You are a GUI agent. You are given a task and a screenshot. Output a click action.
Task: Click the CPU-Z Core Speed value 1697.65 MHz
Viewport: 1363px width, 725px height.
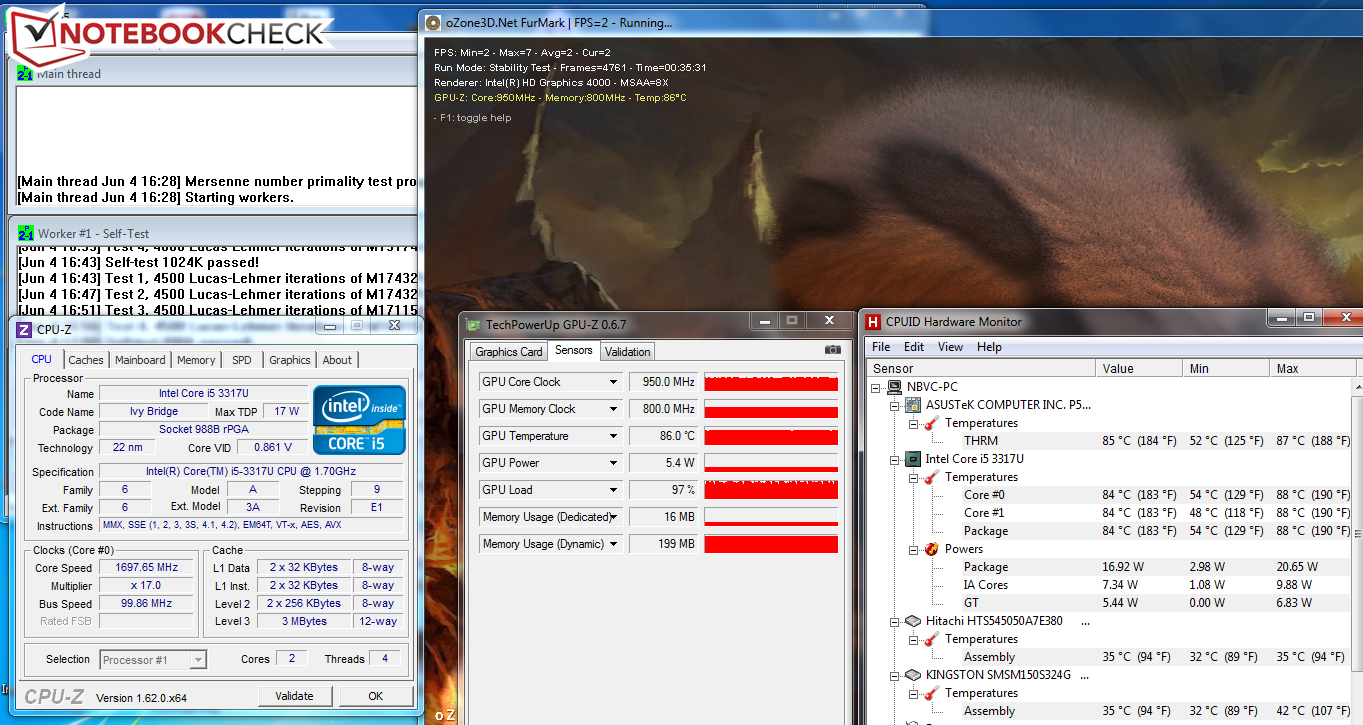146,568
